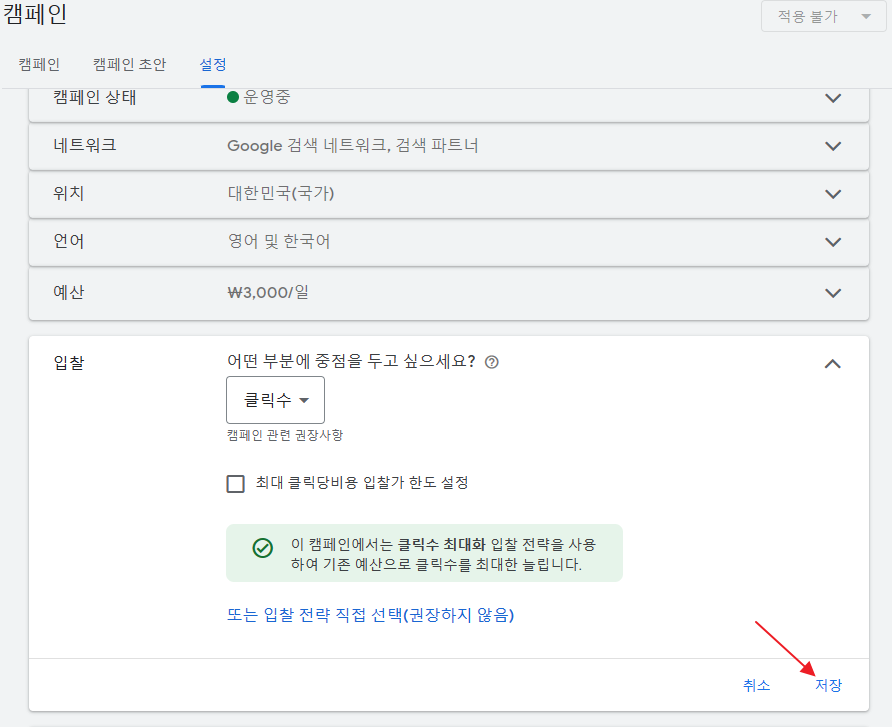The width and height of the screenshot is (892, 727).
Task: Open the 또는 입찰 전략 직접 선택 link
Action: (x=370, y=615)
